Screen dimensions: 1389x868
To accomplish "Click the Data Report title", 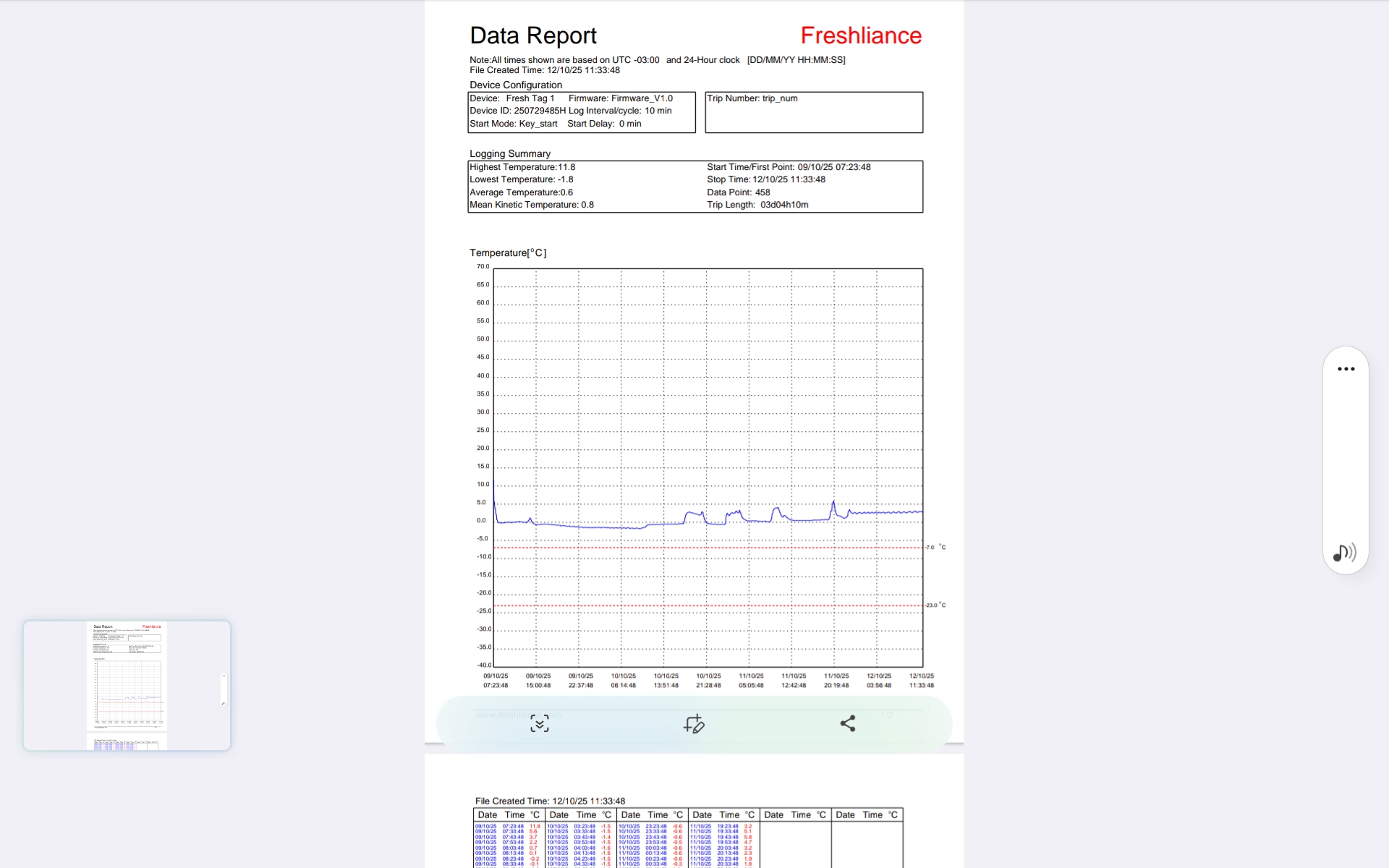I will 533,35.
